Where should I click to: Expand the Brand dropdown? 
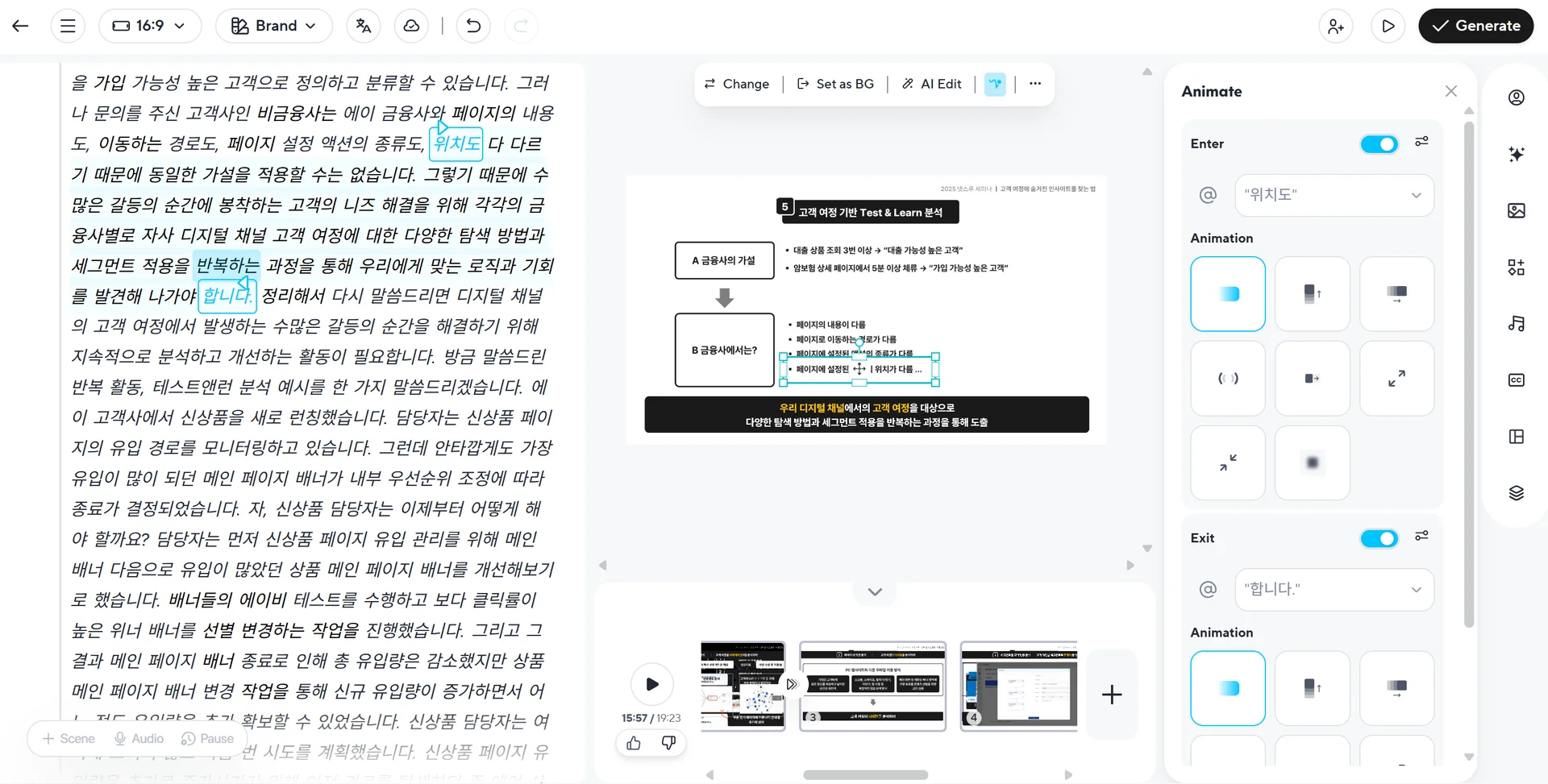(x=274, y=26)
